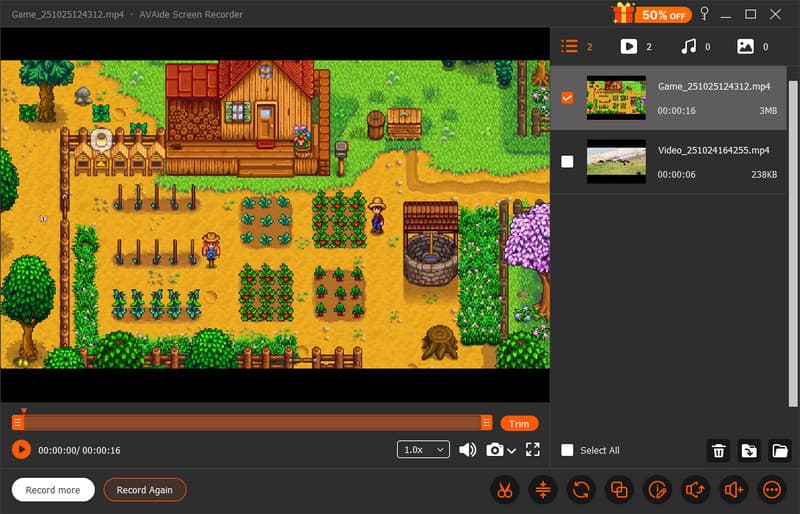This screenshot has width=800, height=514.
Task: Open the advanced trimmer scissors tool
Action: click(505, 490)
